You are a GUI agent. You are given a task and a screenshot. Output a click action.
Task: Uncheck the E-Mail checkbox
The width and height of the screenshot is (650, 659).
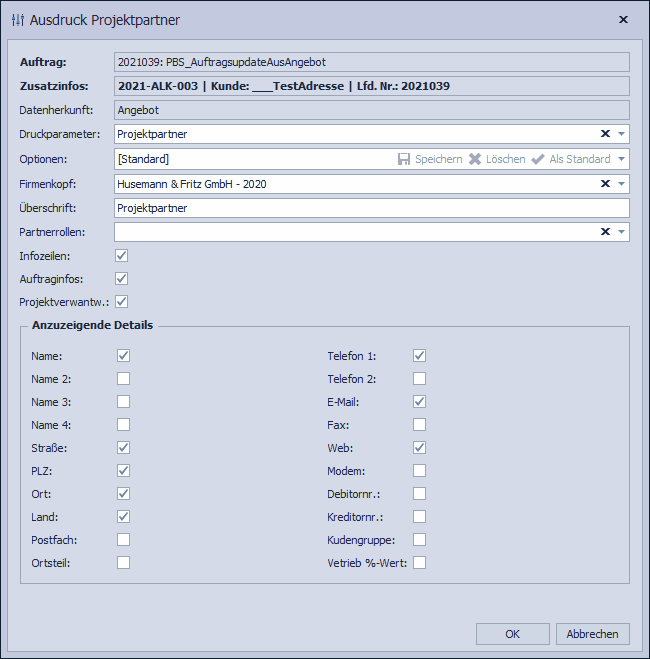tap(420, 402)
